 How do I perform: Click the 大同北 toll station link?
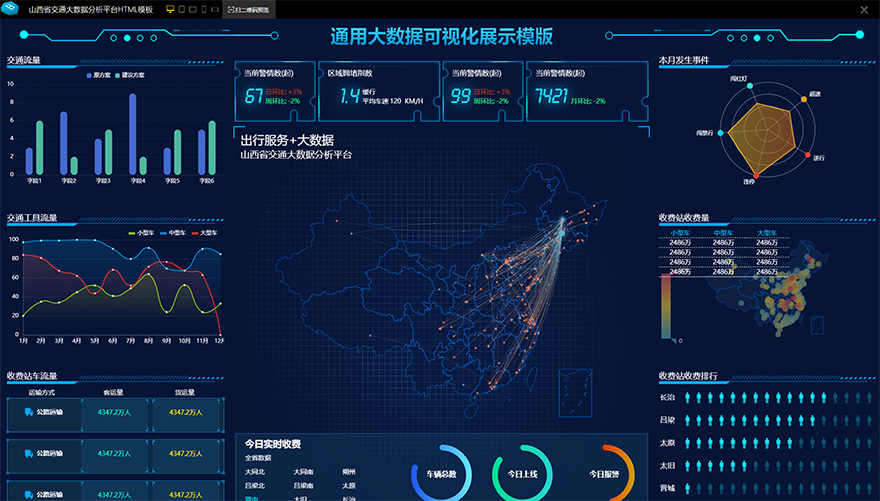click(x=255, y=471)
